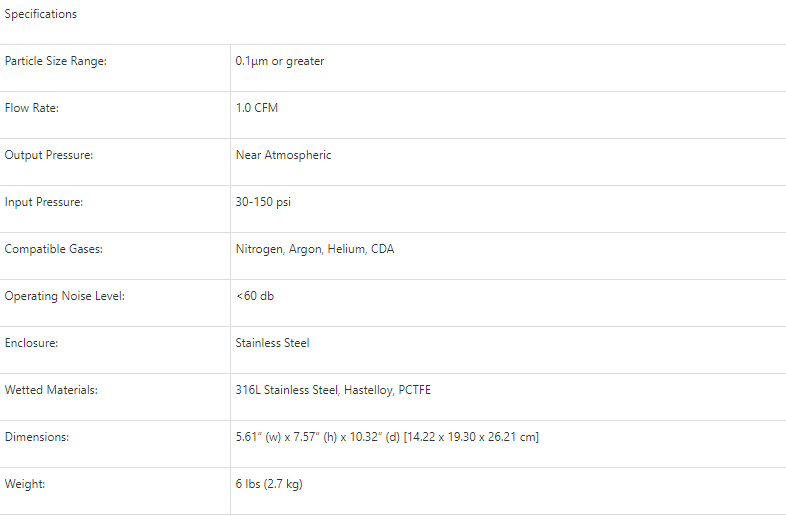Image resolution: width=786 pixels, height=516 pixels.
Task: Select the 'Enclosure:' label
Action: click(x=32, y=343)
